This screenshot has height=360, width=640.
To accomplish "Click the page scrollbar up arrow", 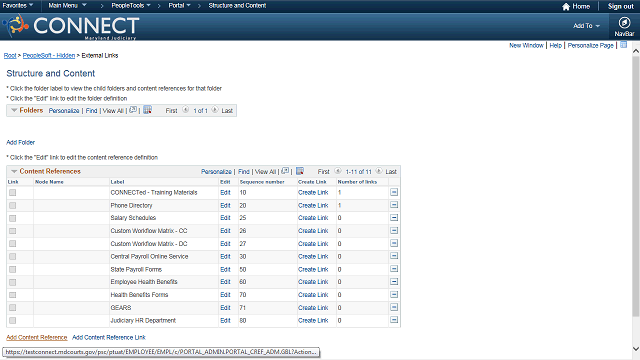I will (636, 51).
